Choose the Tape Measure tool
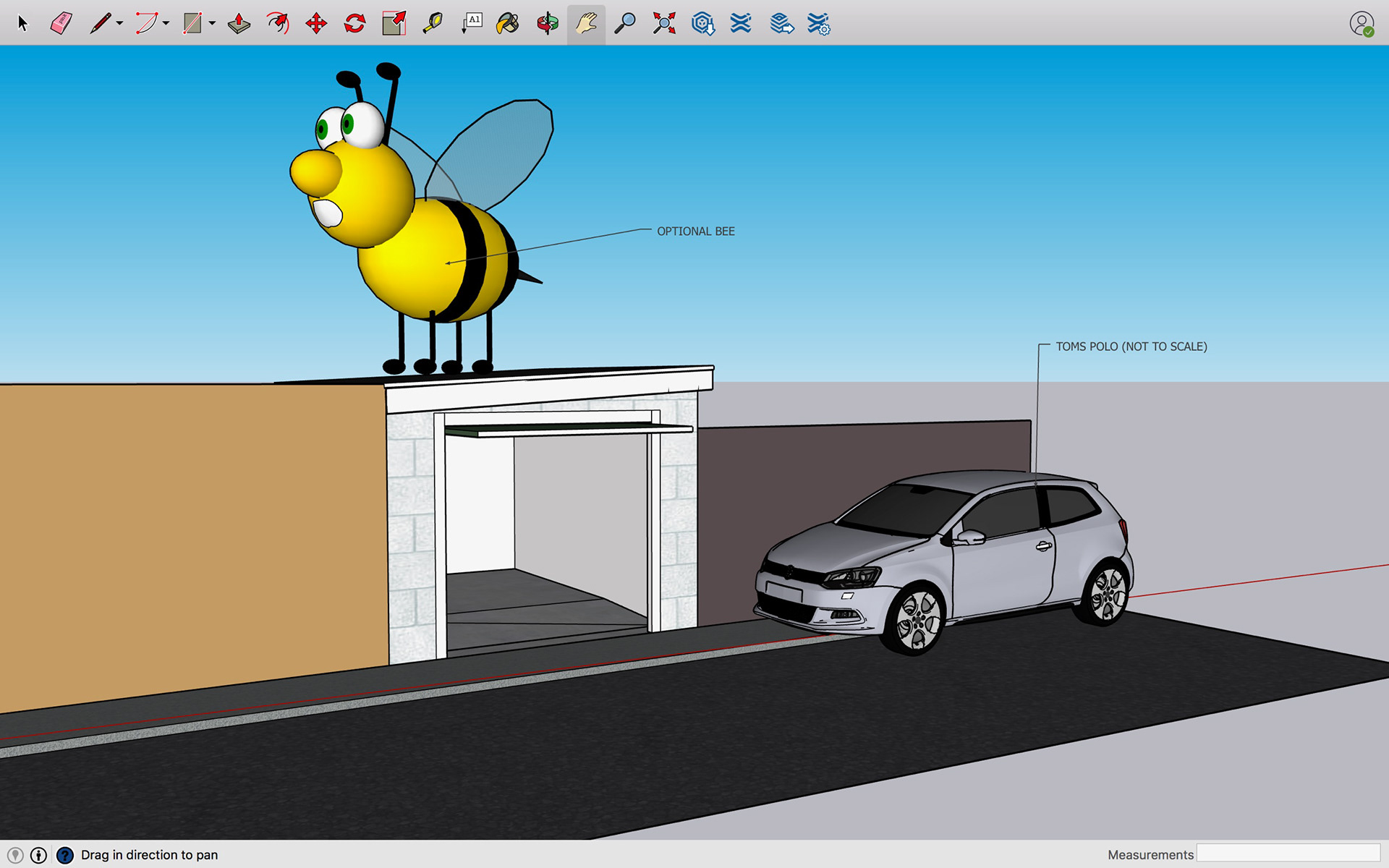The image size is (1389, 868). (433, 24)
